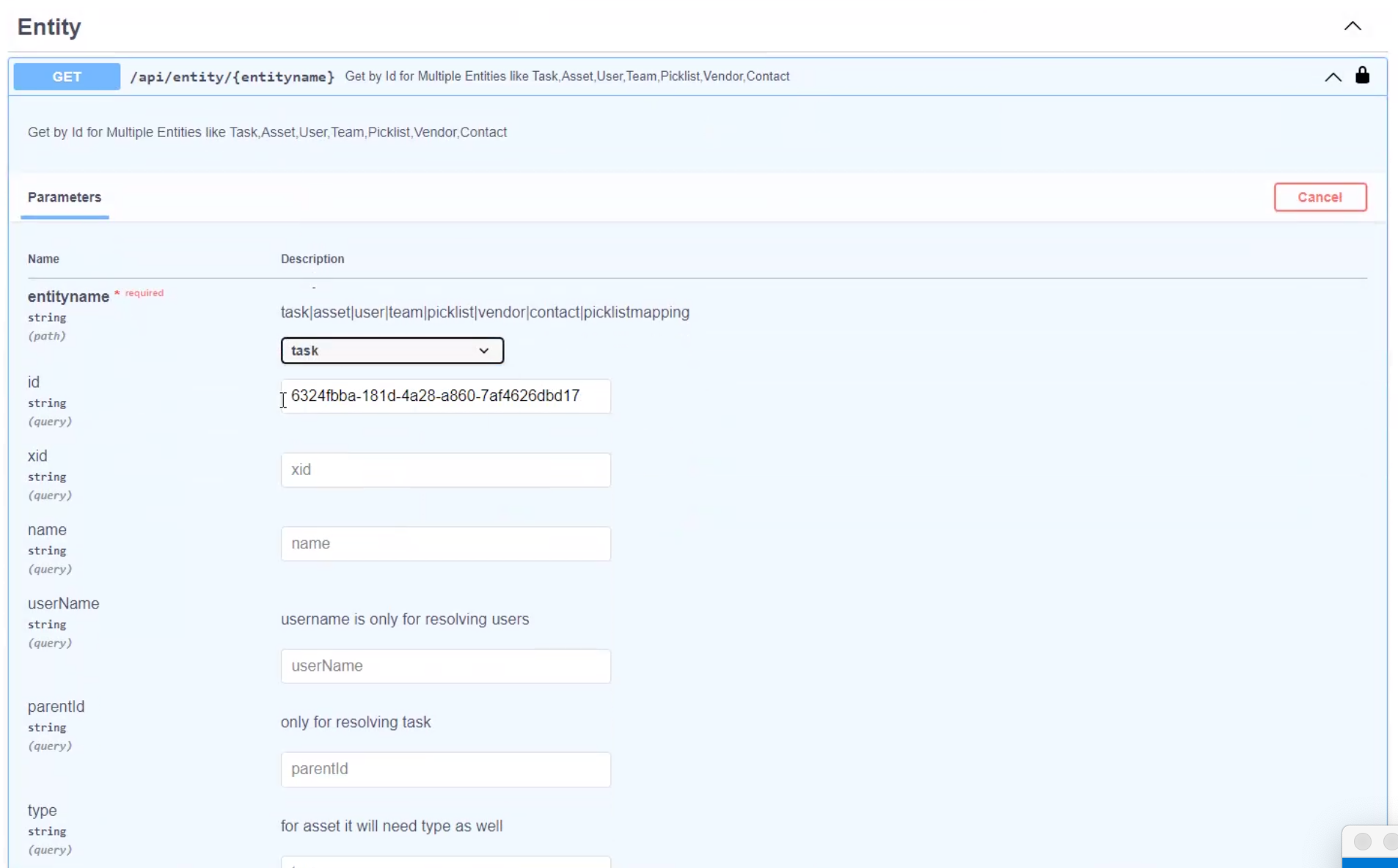This screenshot has height=868, width=1398.
Task: Click the blue bar of floating window
Action: [x=1369, y=863]
